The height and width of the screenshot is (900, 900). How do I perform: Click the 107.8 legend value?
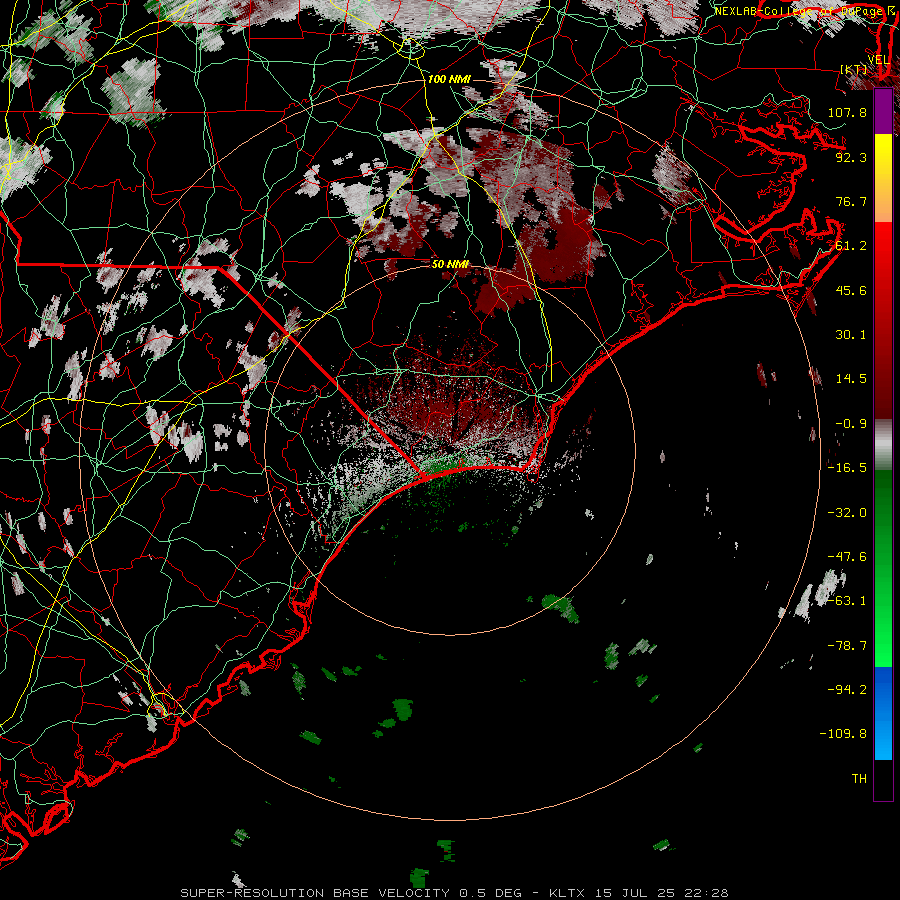click(847, 112)
